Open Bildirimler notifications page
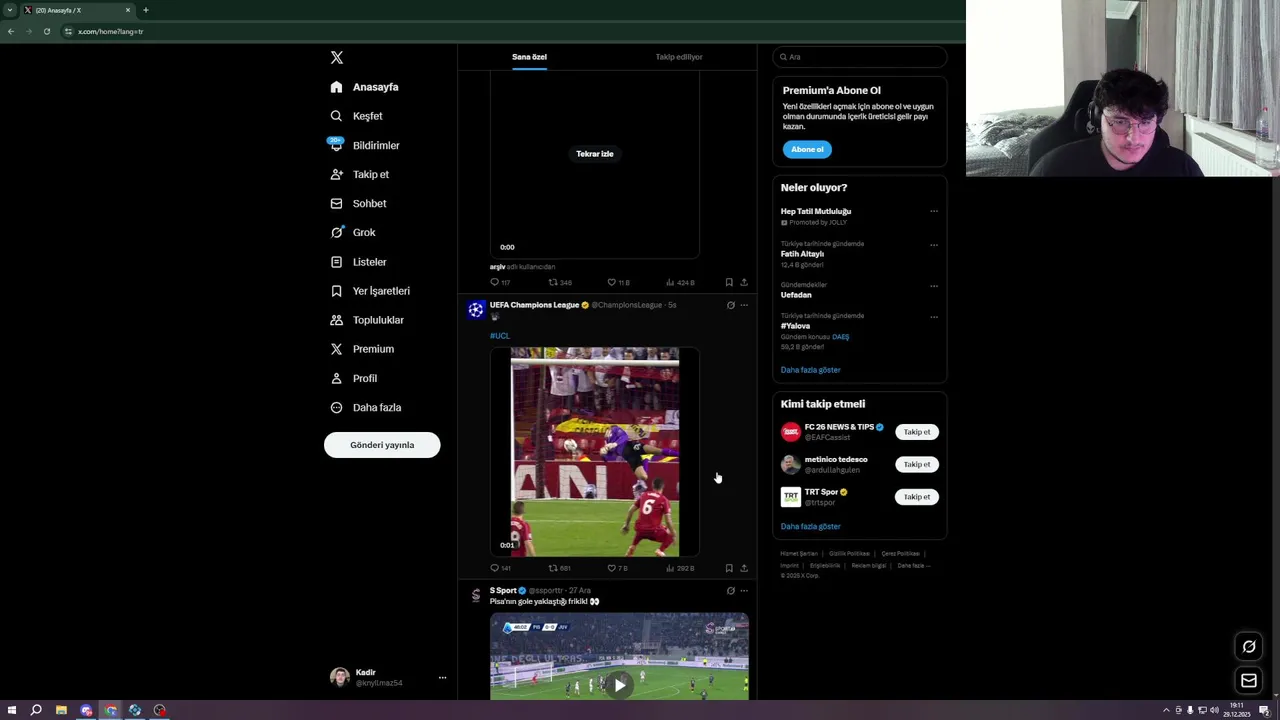Viewport: 1280px width, 720px height. 365,145
